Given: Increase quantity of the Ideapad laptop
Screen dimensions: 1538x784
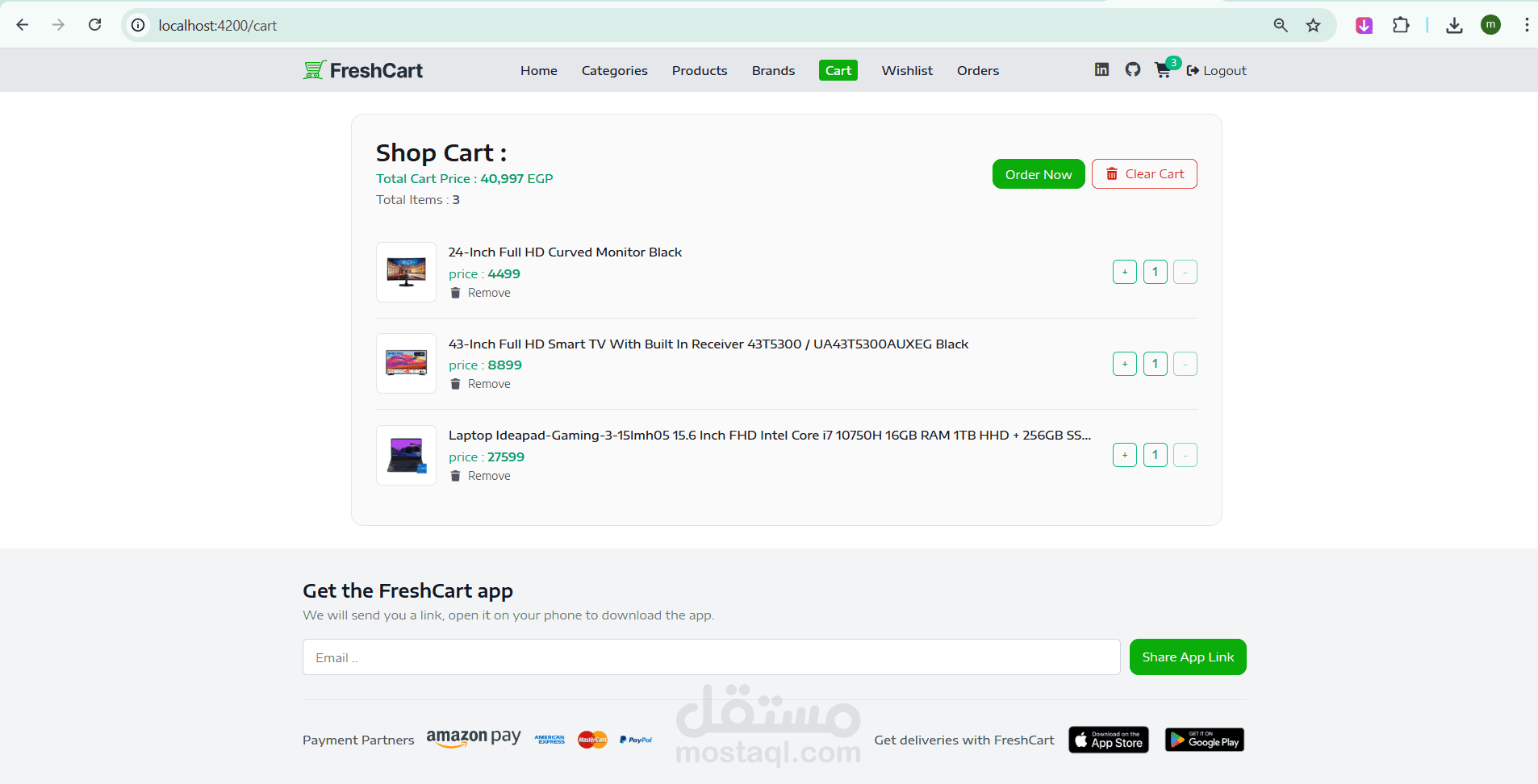Looking at the screenshot, I should [x=1125, y=455].
